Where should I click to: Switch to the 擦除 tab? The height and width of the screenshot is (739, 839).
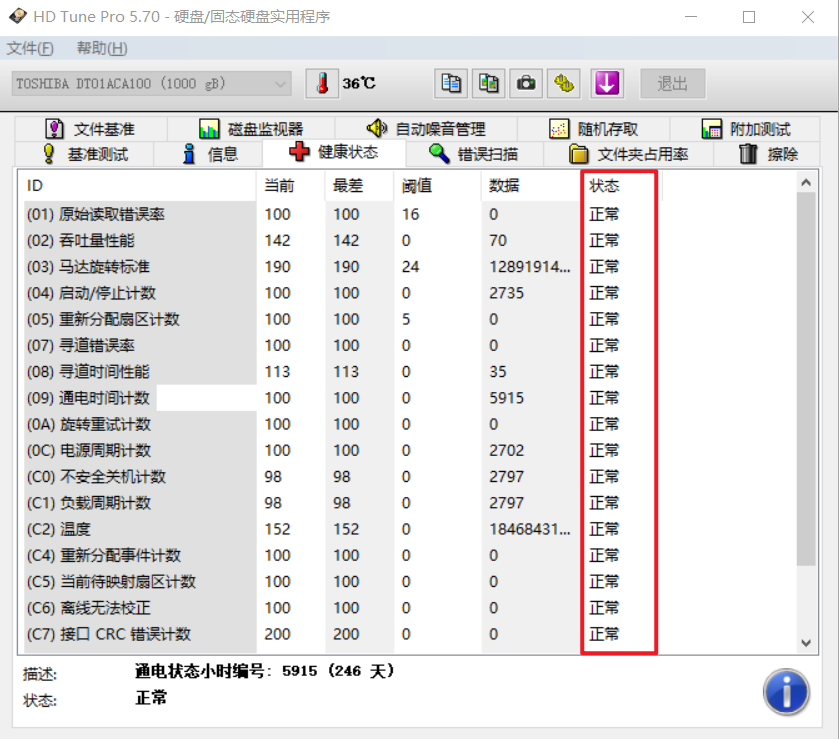[x=768, y=154]
